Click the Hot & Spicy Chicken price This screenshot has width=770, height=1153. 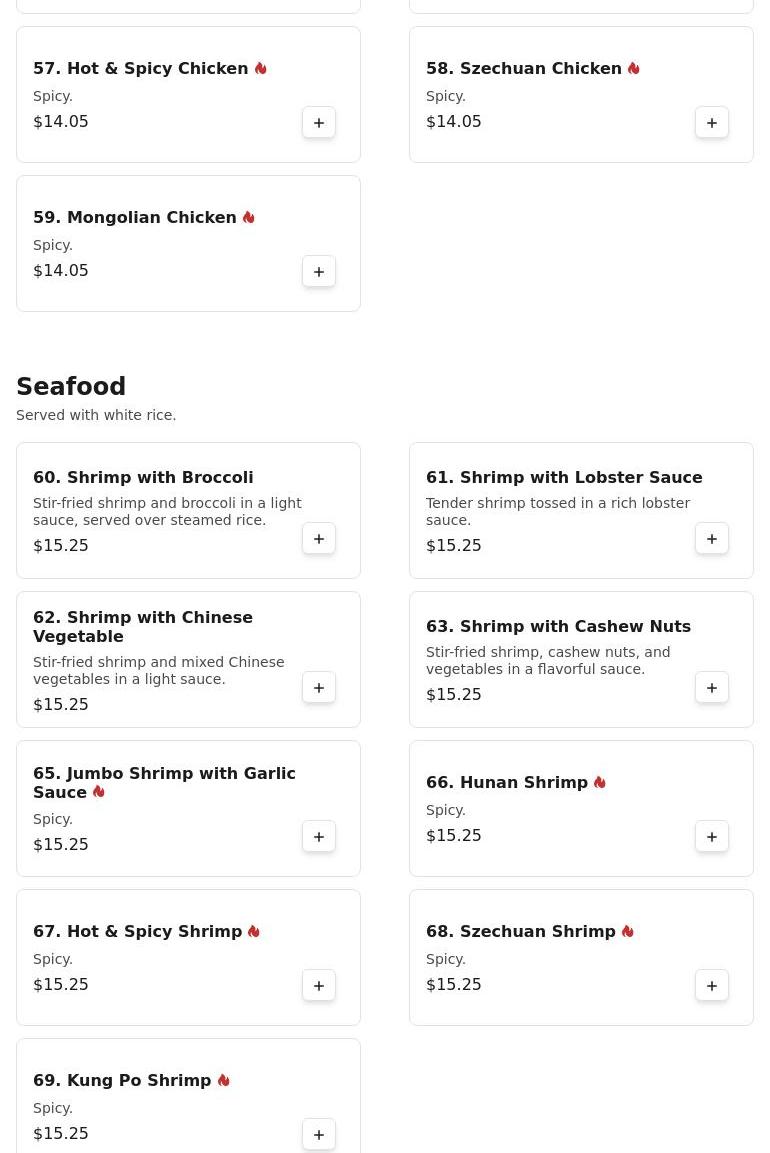click(61, 122)
